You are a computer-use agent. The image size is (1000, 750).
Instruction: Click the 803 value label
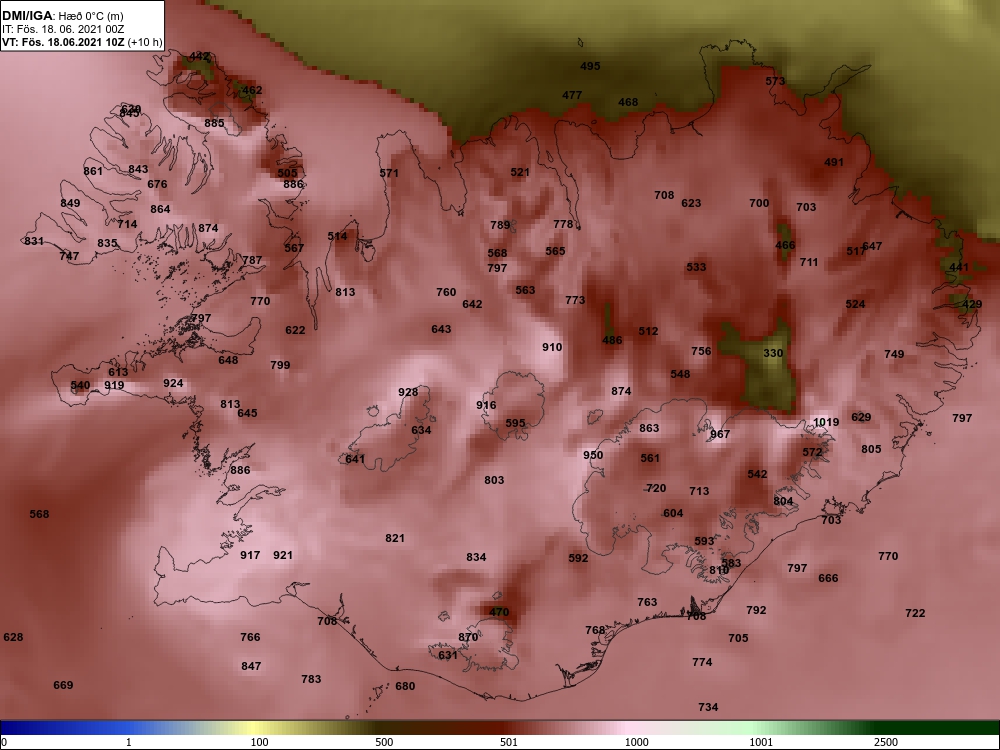[x=494, y=480]
